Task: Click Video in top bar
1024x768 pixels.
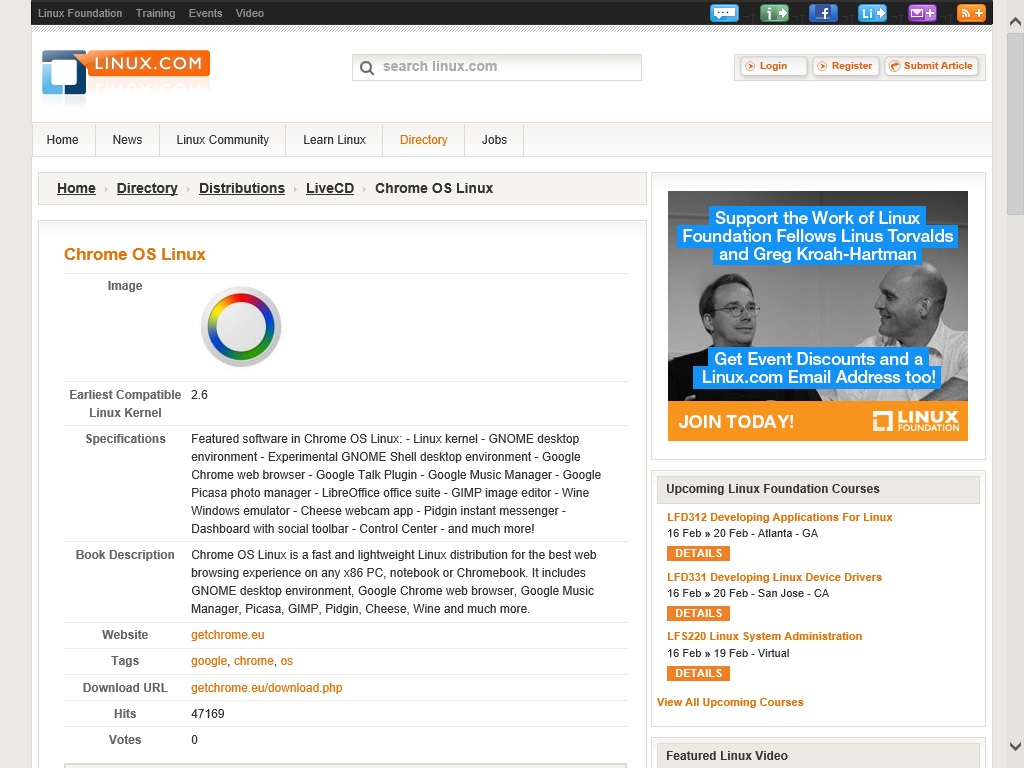Action: [249, 13]
